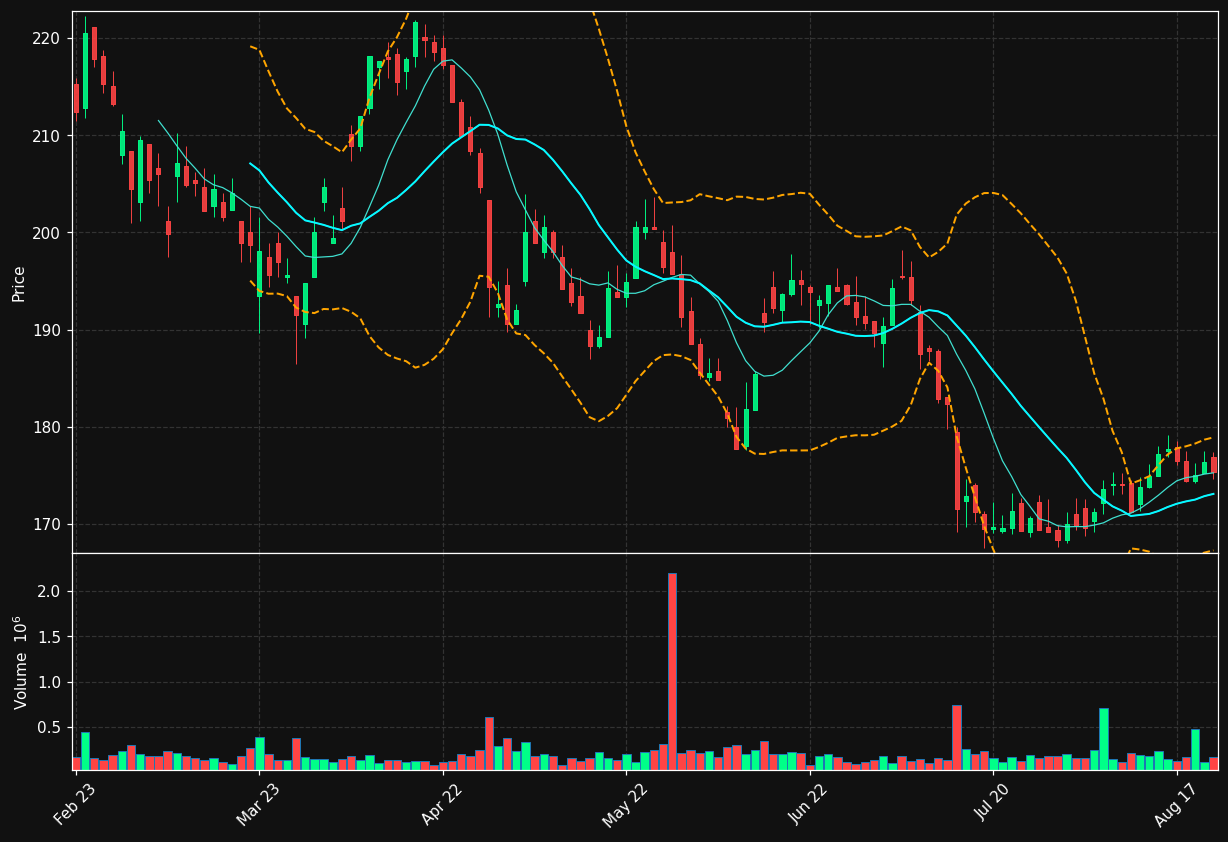Click the 'Price' y-axis label
The height and width of the screenshot is (842, 1228).
click(19, 283)
